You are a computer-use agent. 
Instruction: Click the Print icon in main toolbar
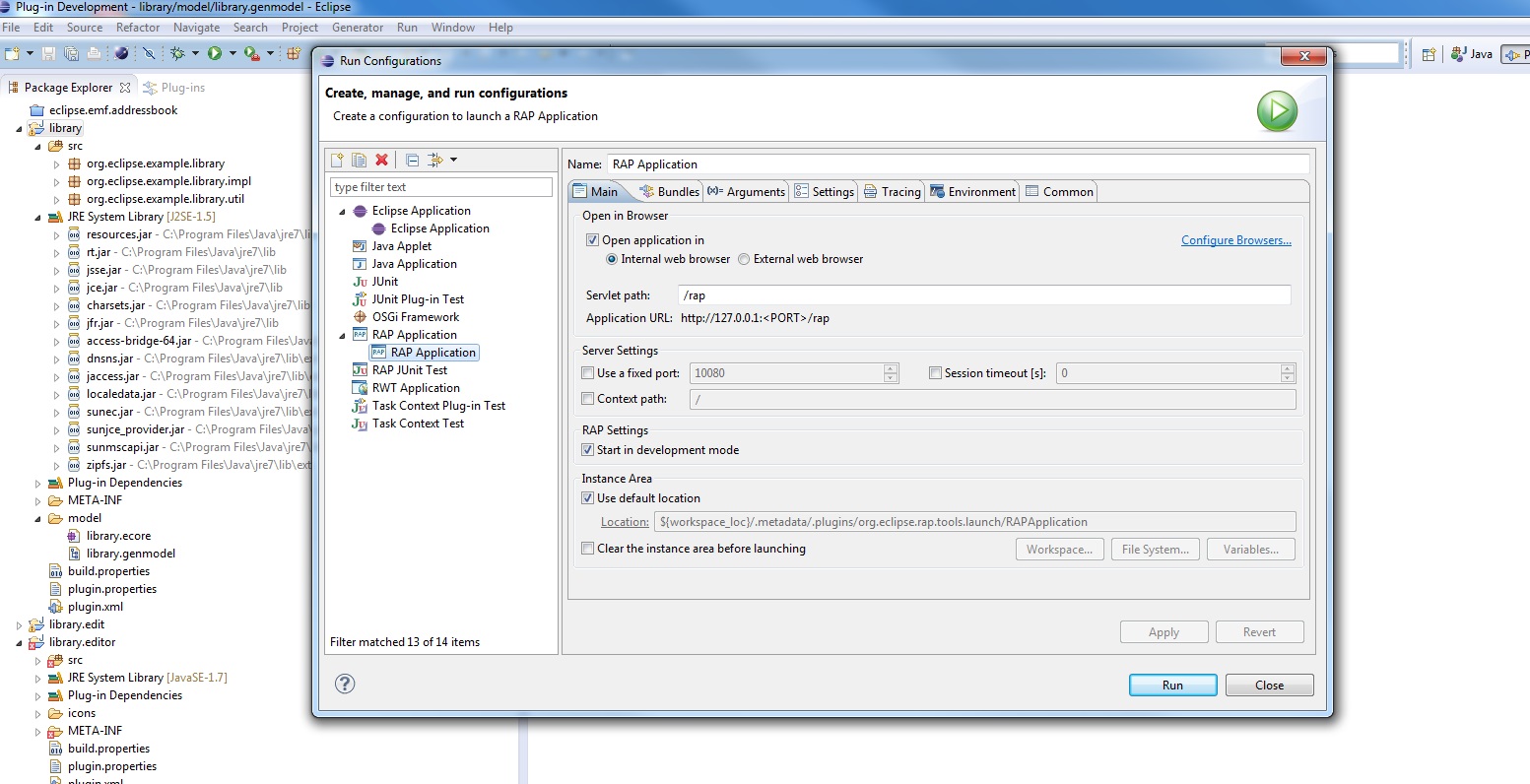point(94,53)
